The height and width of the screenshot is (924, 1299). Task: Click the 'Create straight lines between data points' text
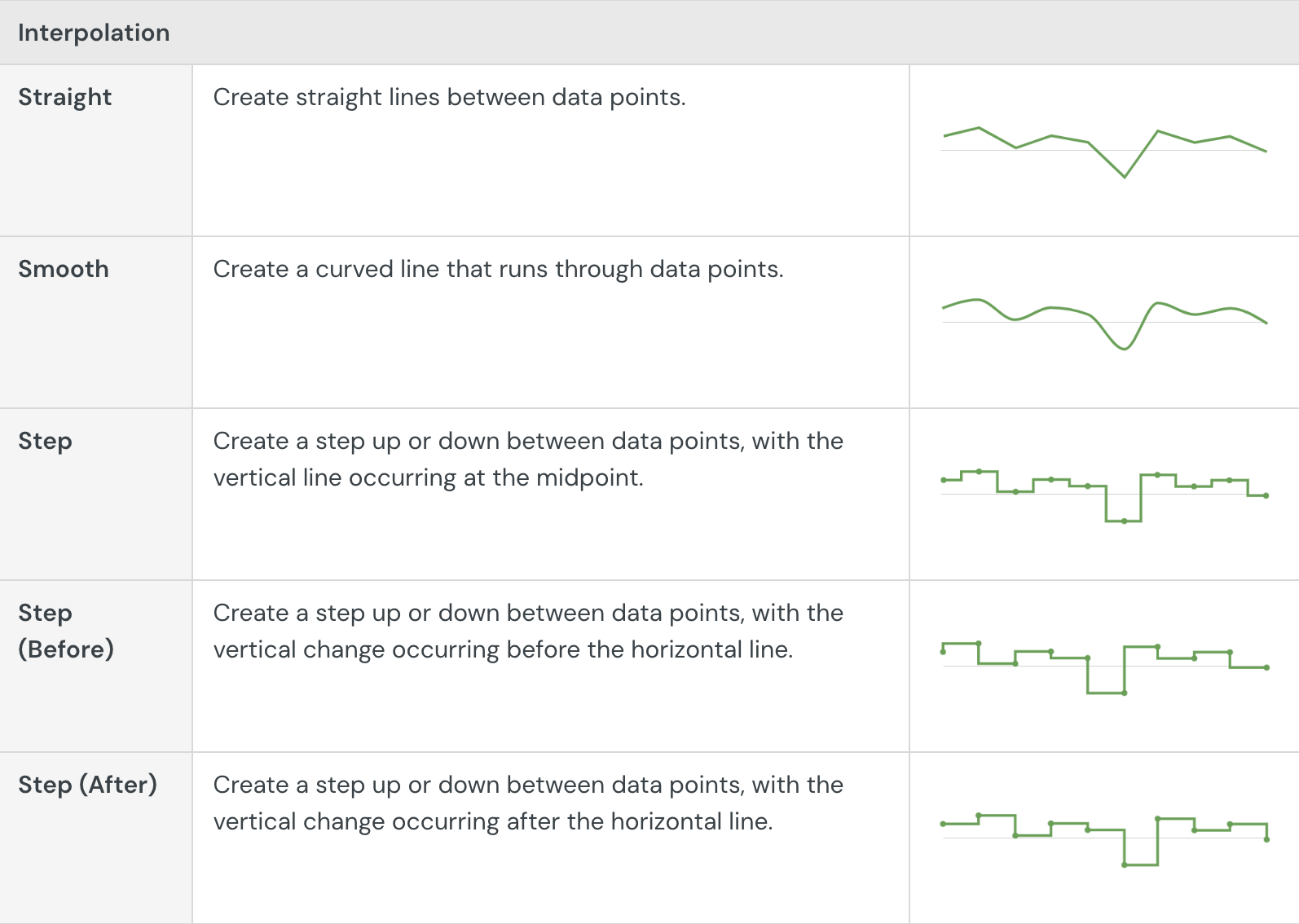pyautogui.click(x=449, y=97)
